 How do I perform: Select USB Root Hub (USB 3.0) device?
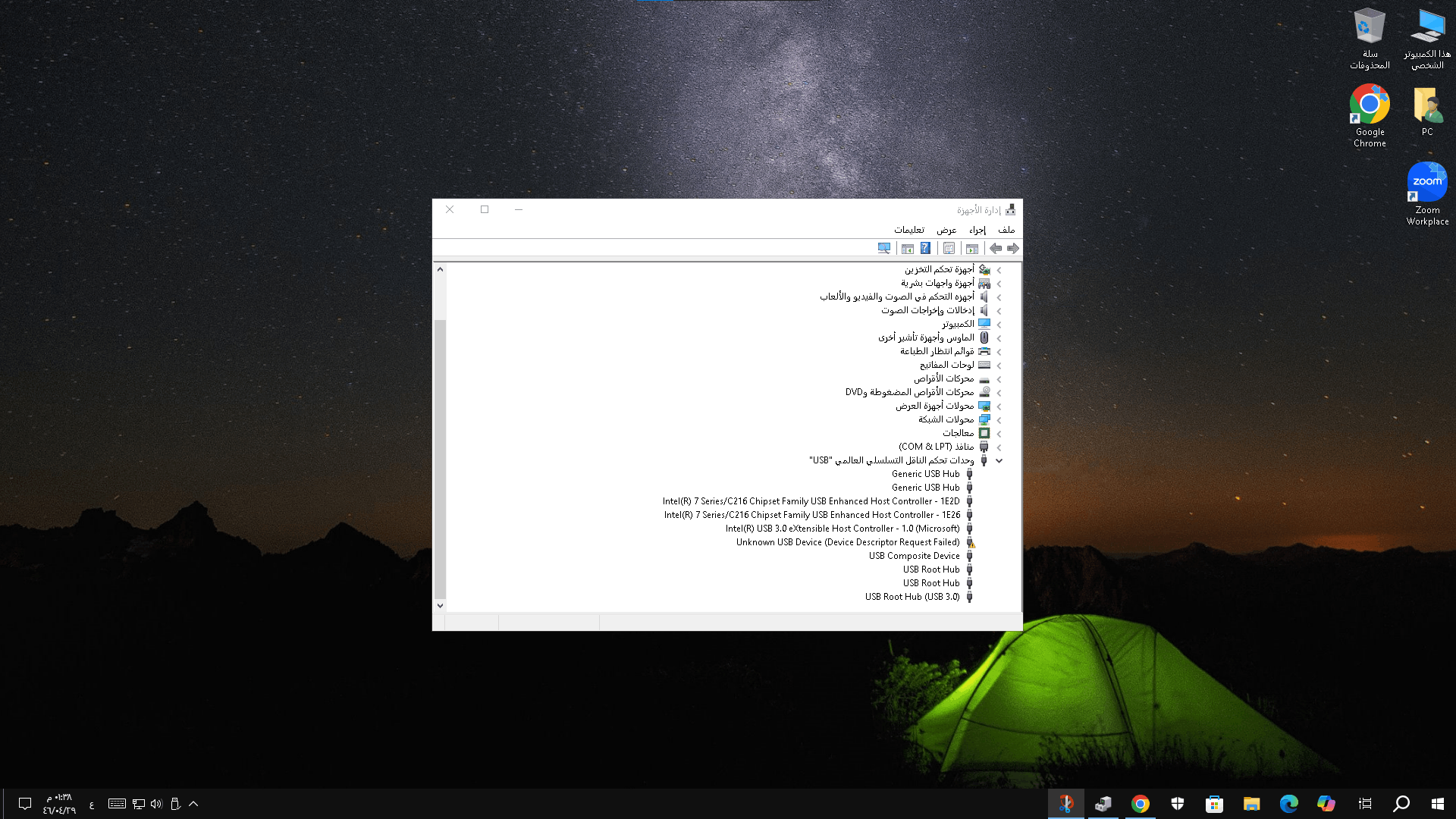pos(912,597)
